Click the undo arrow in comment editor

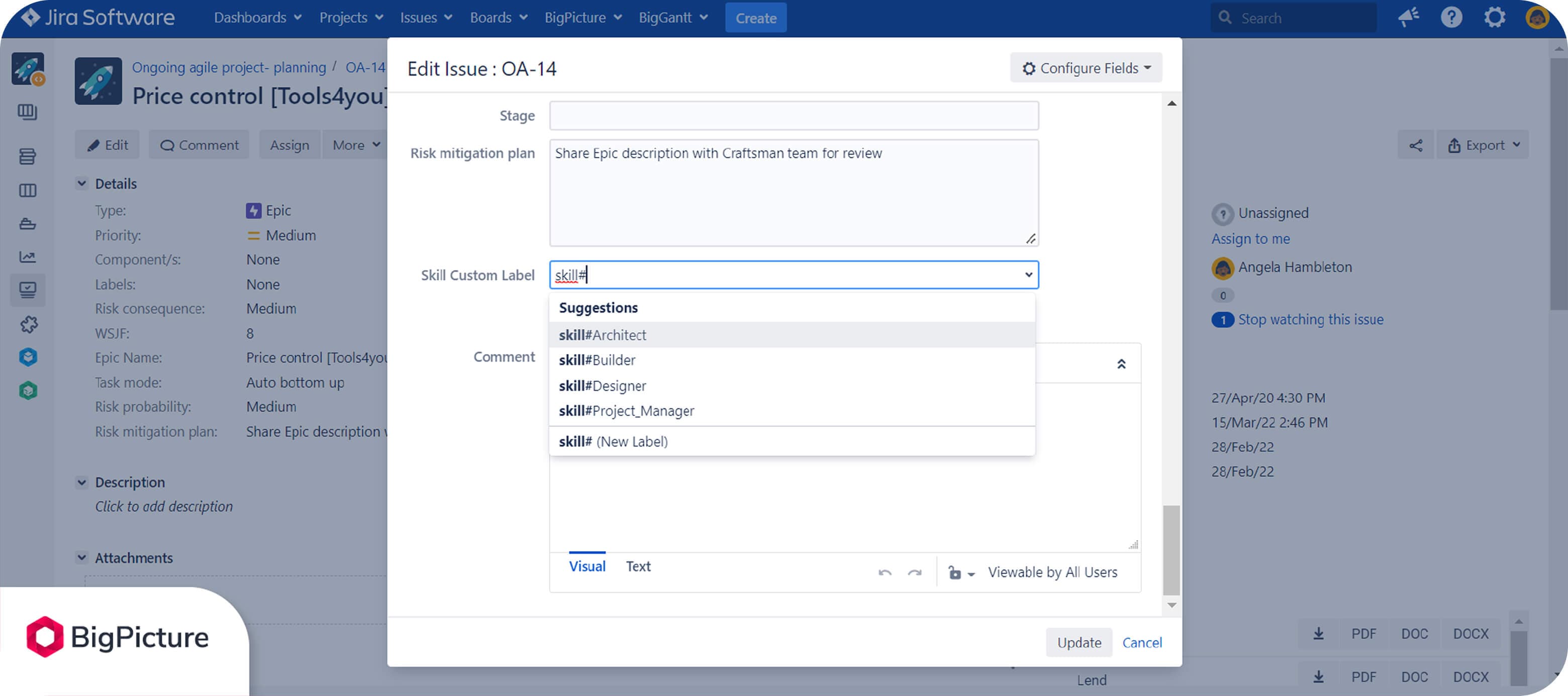(x=885, y=572)
